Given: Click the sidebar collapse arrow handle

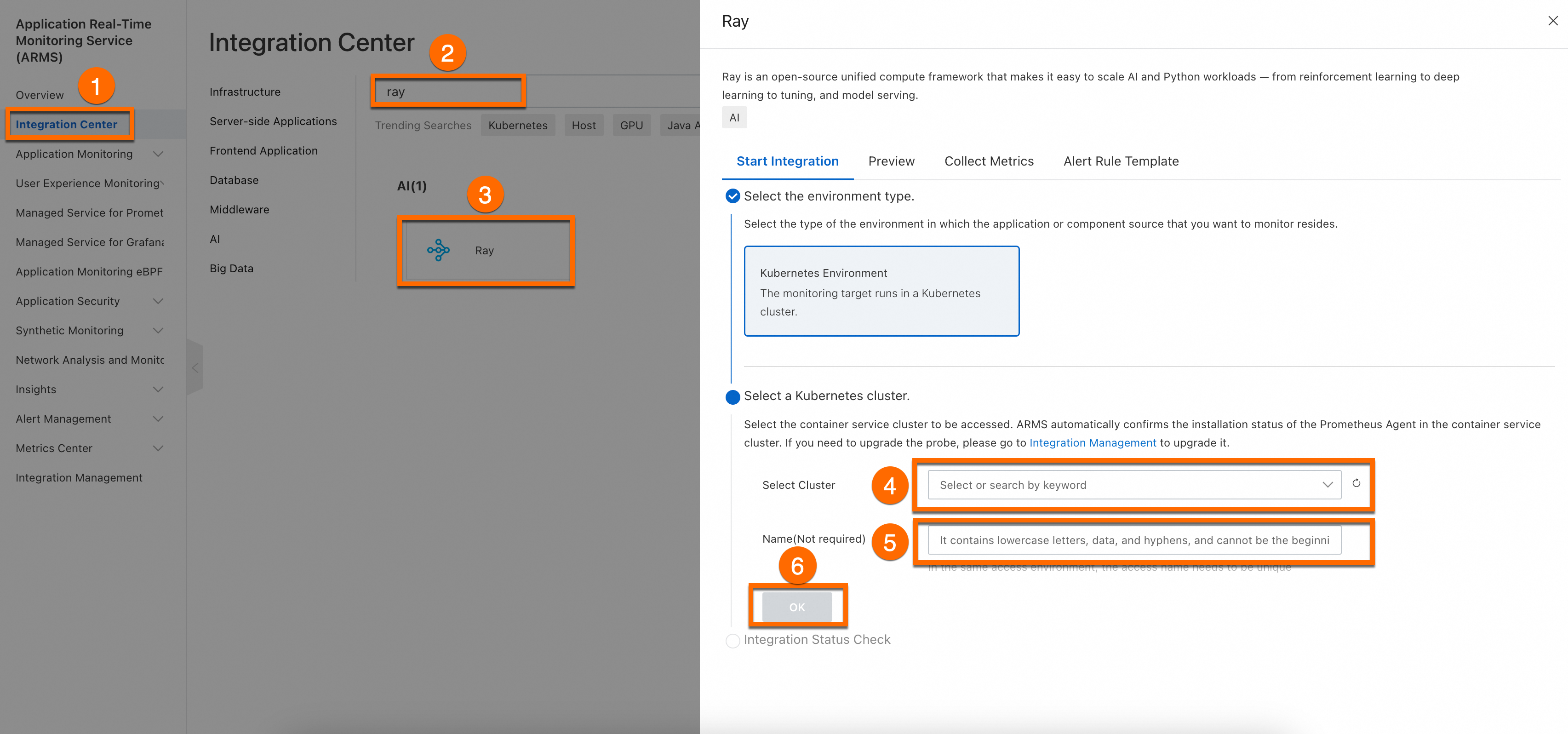Looking at the screenshot, I should pos(195,367).
